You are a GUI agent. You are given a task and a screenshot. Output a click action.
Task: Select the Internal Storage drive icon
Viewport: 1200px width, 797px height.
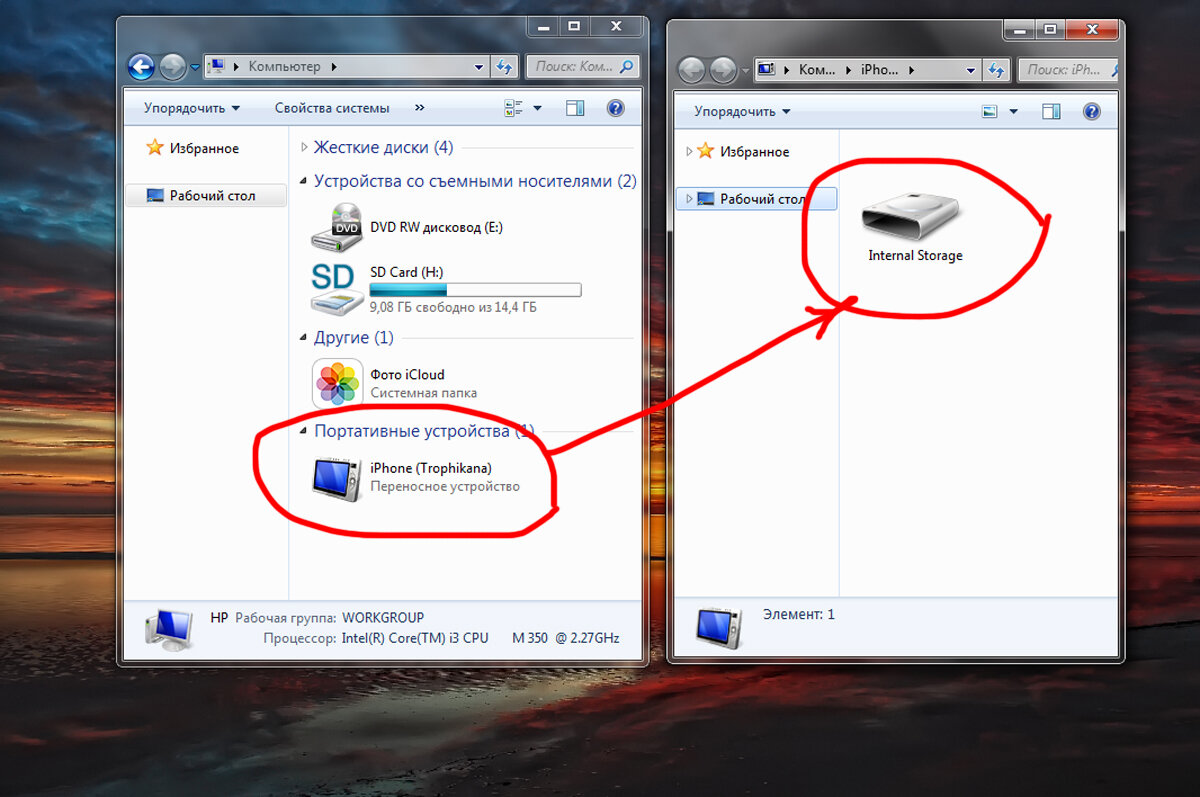[913, 215]
